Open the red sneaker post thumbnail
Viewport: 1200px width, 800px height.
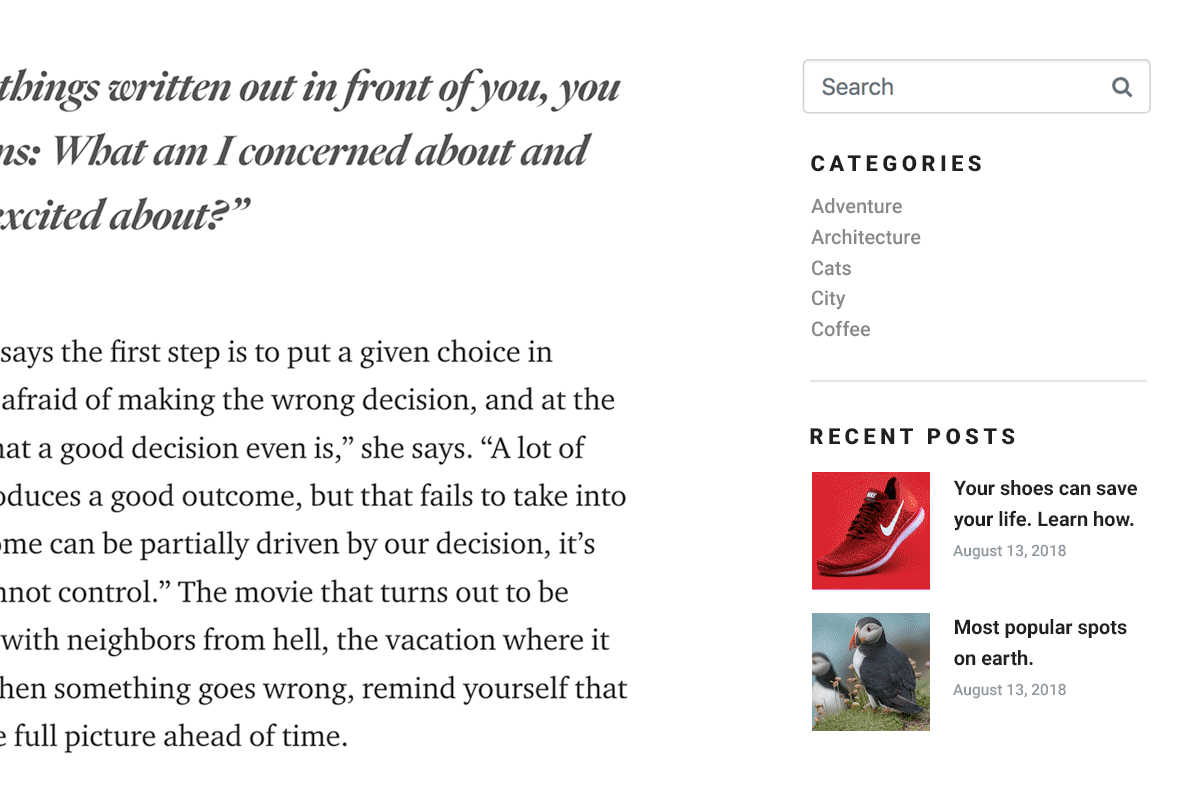tap(871, 531)
